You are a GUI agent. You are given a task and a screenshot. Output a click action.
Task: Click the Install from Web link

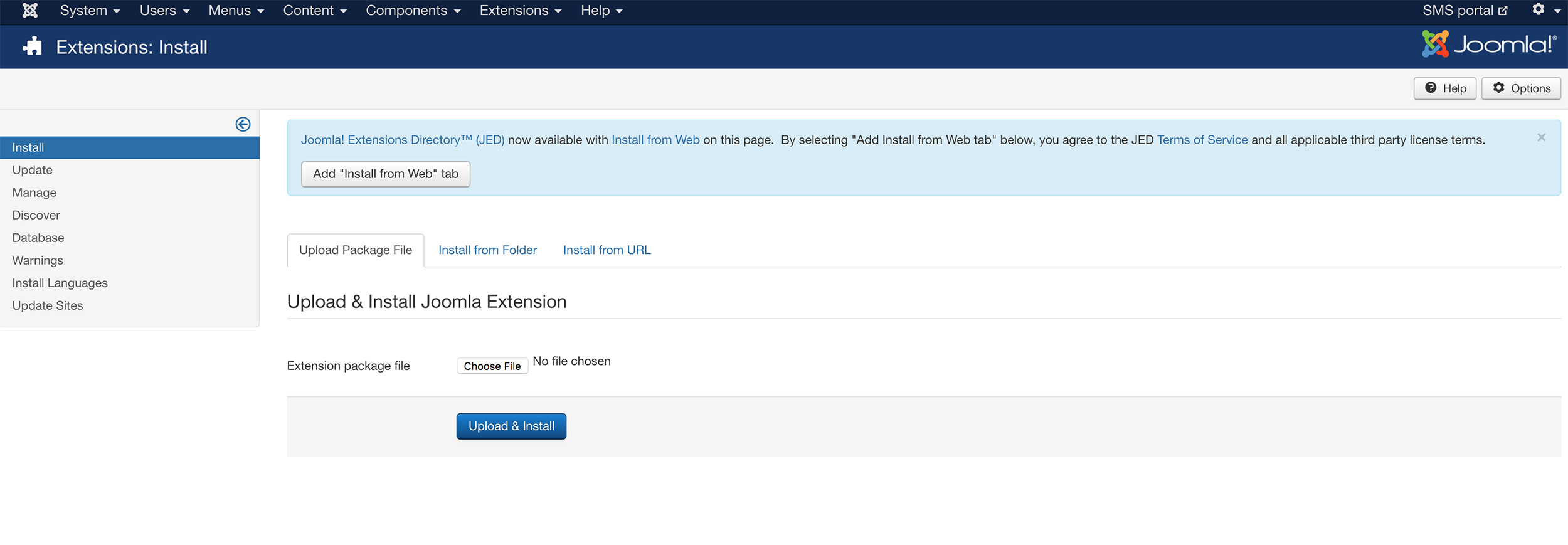coord(655,140)
